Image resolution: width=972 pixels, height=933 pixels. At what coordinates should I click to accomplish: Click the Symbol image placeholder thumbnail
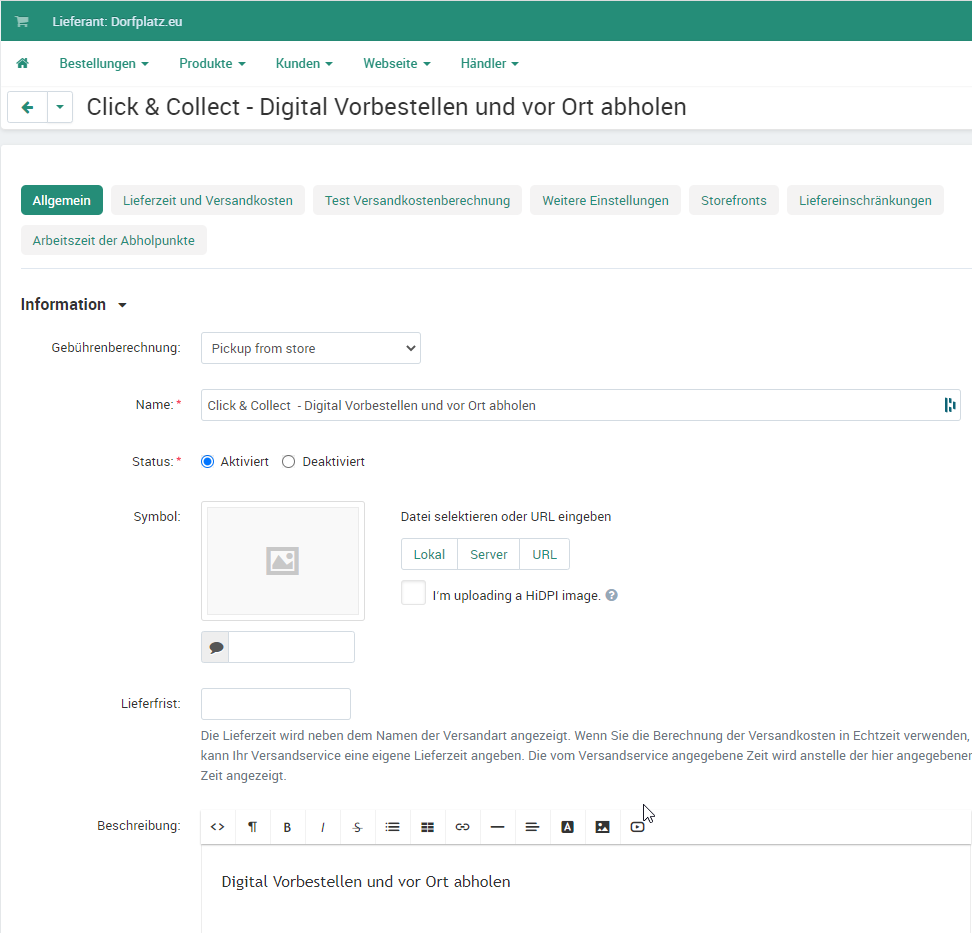[x=283, y=561]
